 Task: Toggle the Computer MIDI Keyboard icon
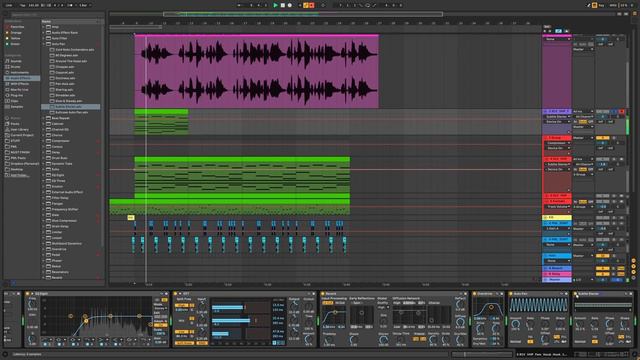tap(595, 5)
